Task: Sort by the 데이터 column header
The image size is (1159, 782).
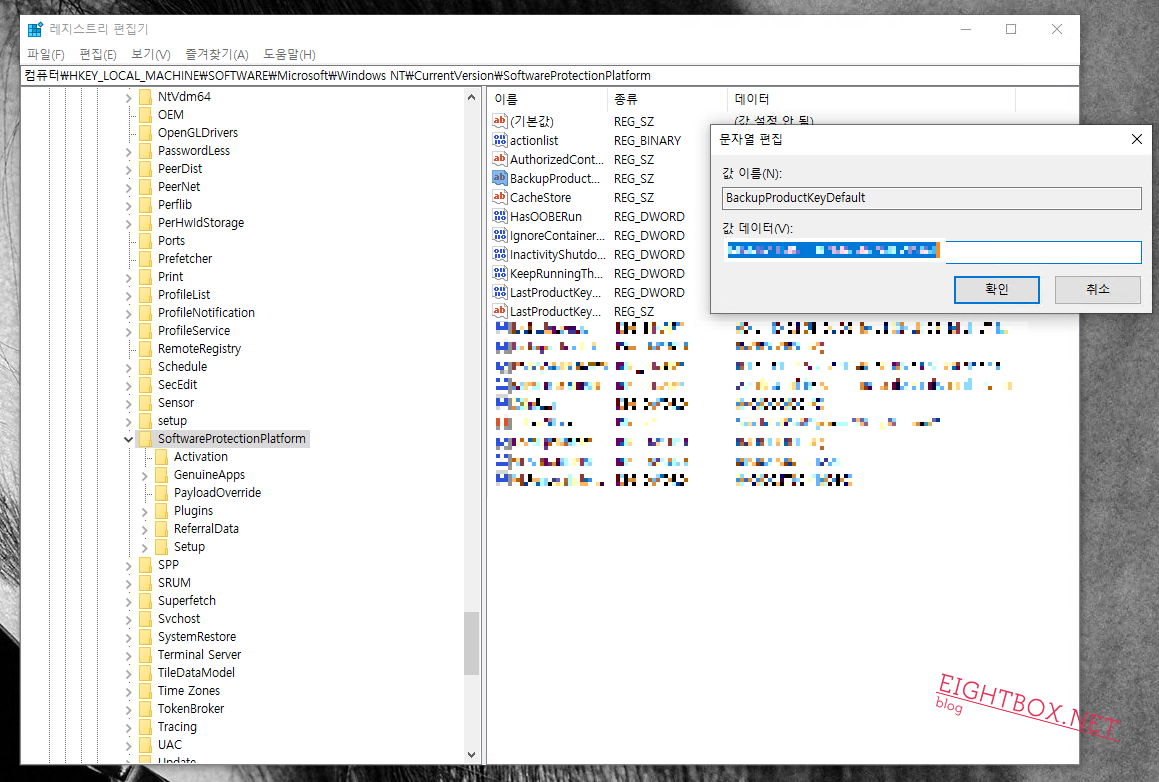Action: [871, 99]
